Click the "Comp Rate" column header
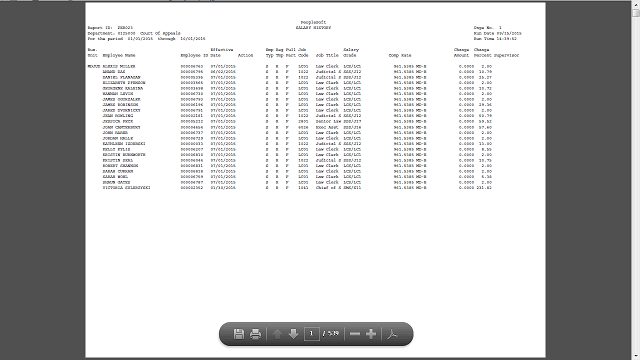This screenshot has width=640, height=360. [400, 56]
